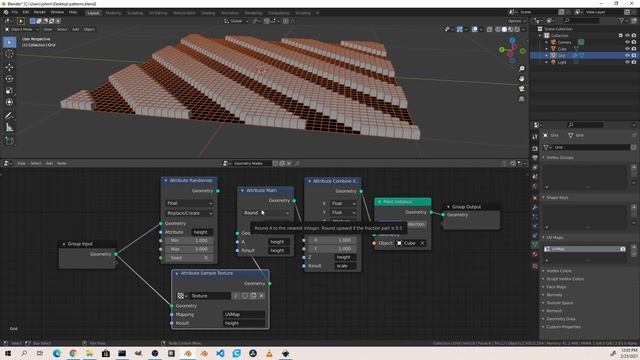
Task: Open the Object Data green triangle tab
Action: coord(535,244)
